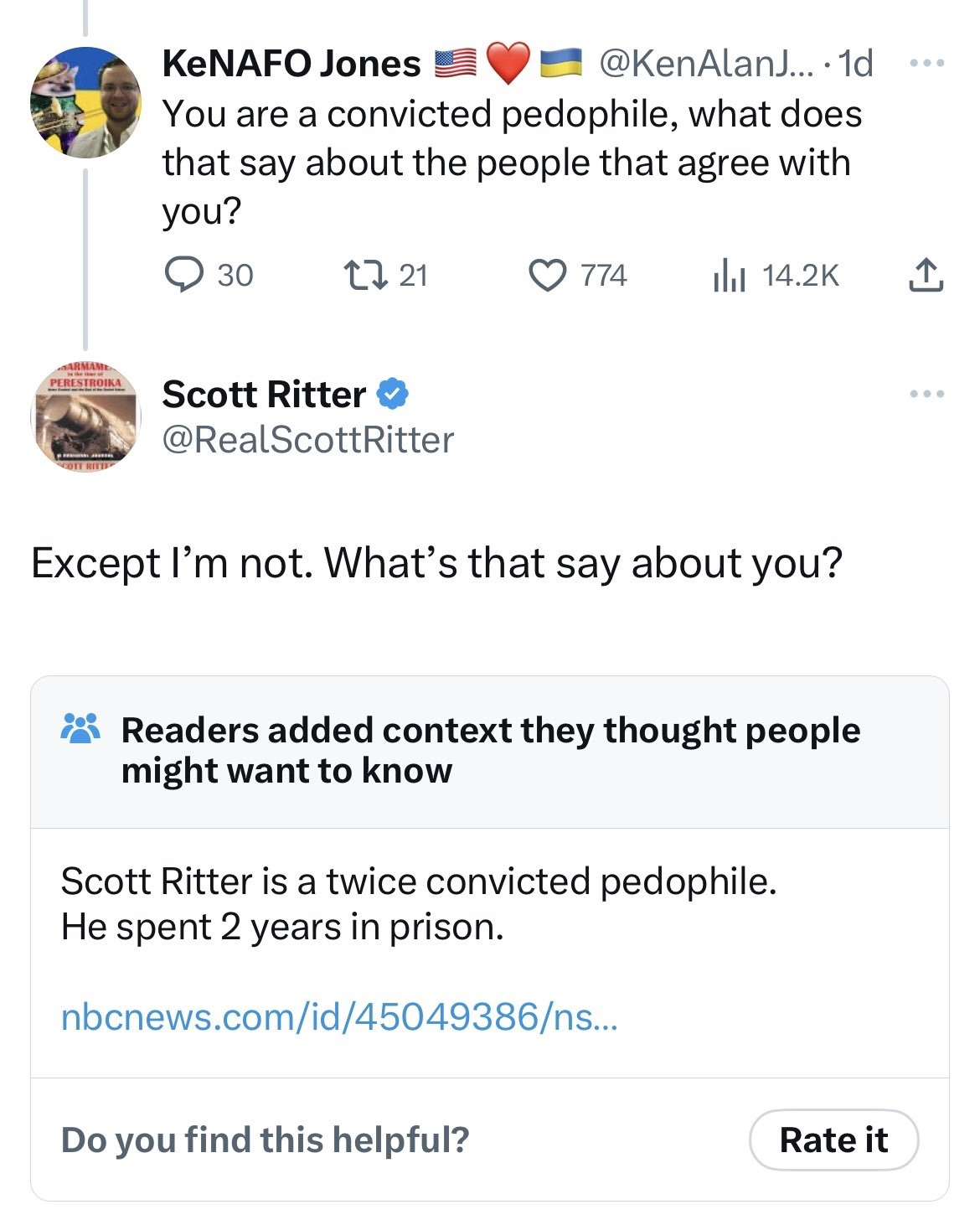
Task: Open Scott Ritter's profile avatar
Action: pos(85,416)
